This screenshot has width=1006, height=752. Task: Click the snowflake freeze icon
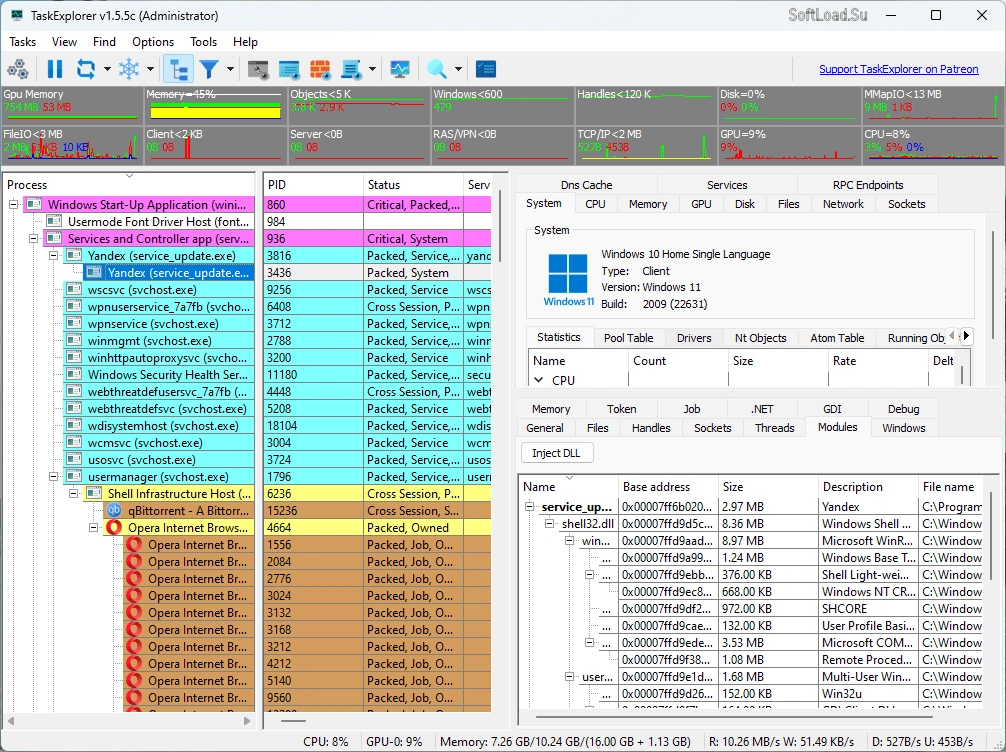[129, 69]
